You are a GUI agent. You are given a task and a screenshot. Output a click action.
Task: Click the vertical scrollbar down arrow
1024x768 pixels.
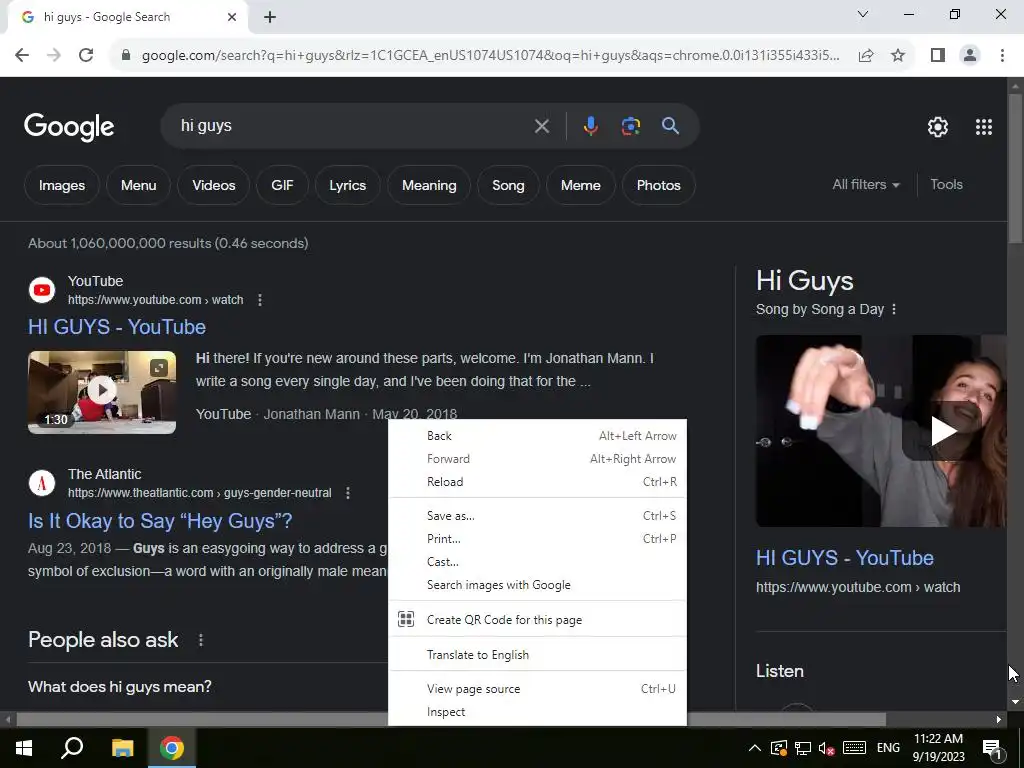[x=1015, y=702]
